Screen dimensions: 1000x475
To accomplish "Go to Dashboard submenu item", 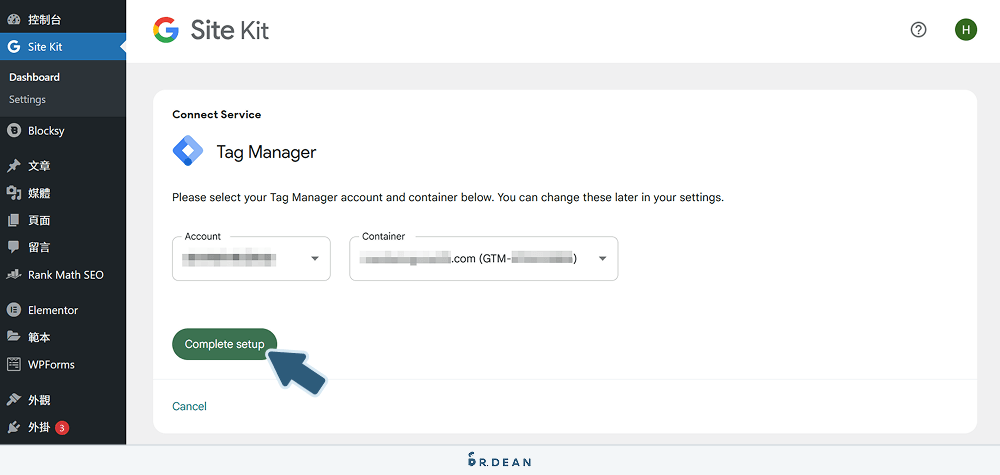I will point(35,77).
